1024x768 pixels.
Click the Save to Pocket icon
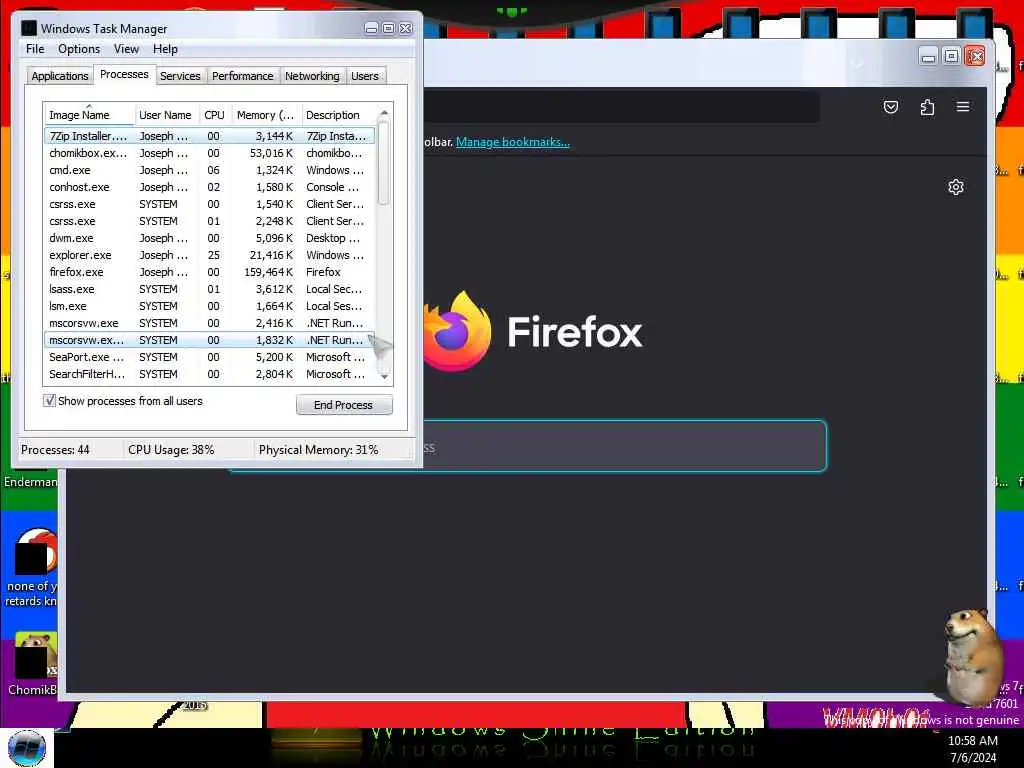coord(891,106)
